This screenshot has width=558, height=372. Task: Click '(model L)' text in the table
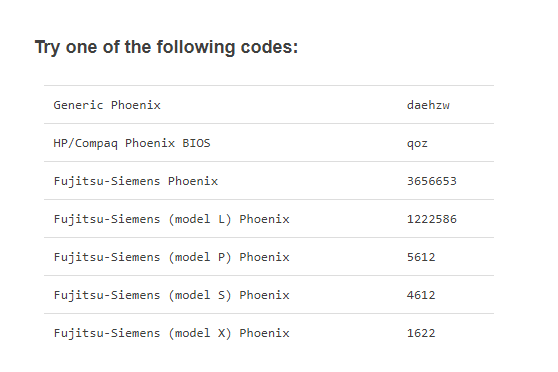(x=200, y=219)
